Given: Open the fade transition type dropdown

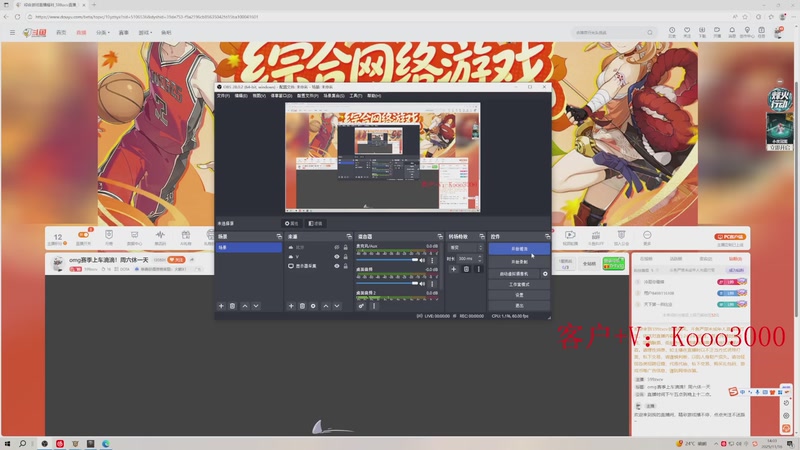Looking at the screenshot, I should (465, 247).
